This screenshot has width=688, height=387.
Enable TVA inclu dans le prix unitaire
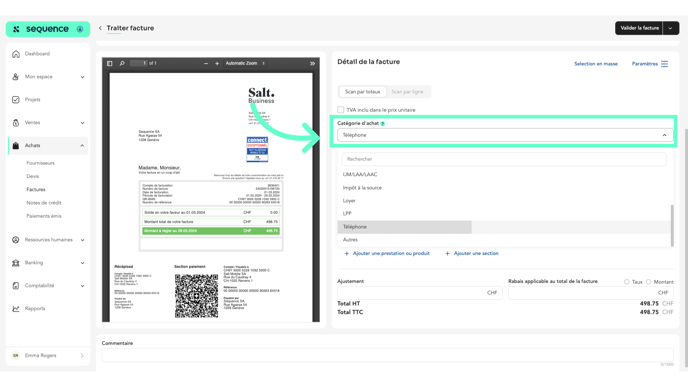pos(340,110)
